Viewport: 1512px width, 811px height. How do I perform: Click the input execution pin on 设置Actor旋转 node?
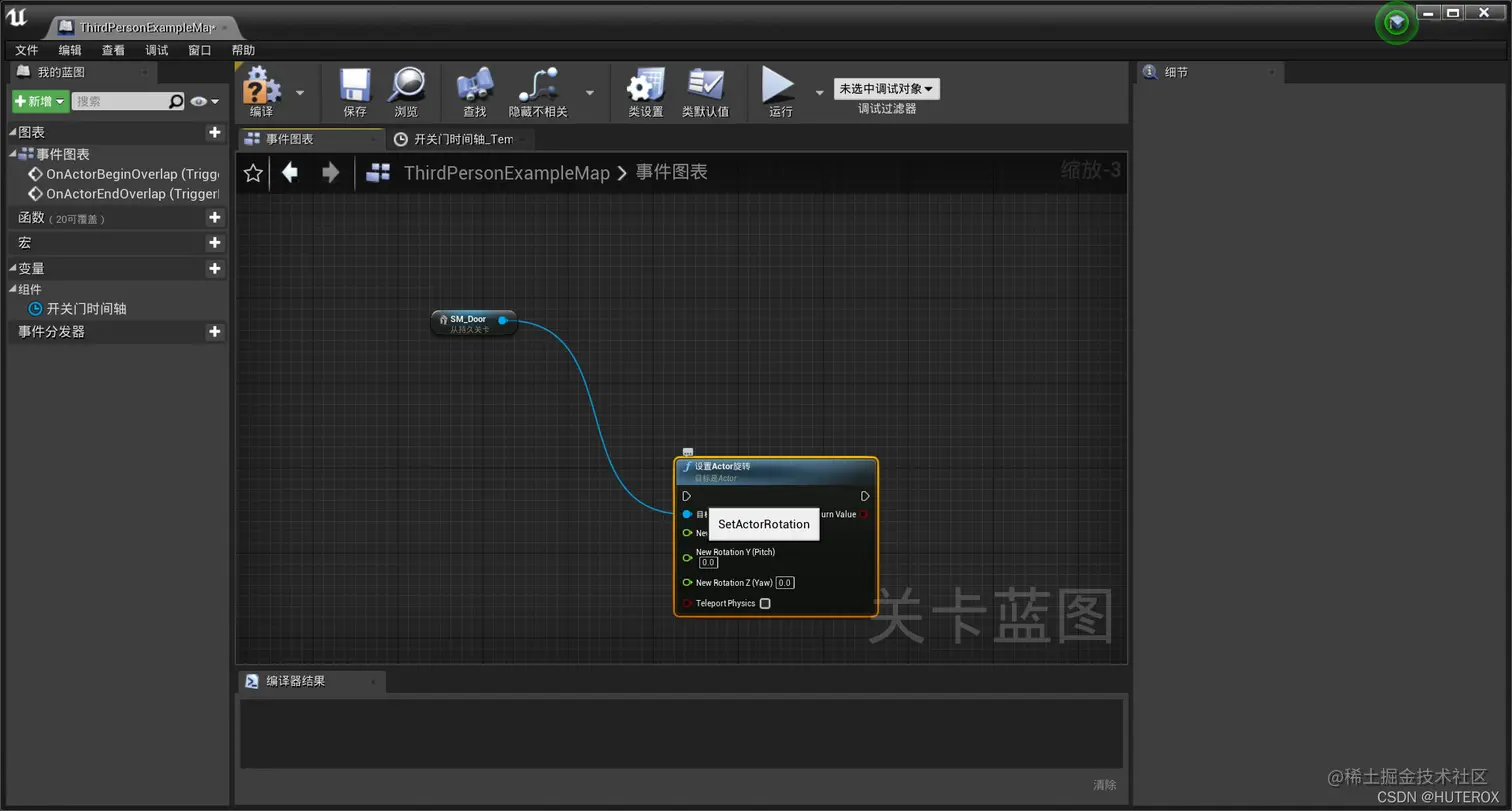click(x=687, y=496)
